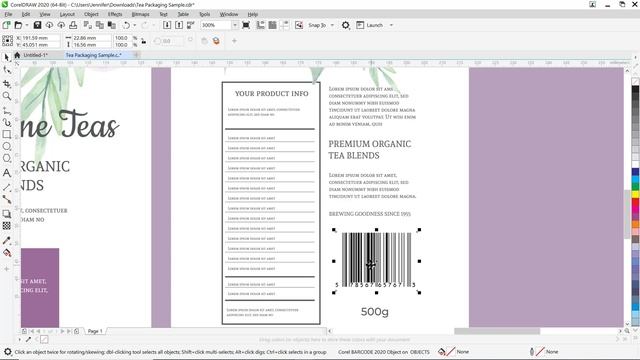Open the Object menu

point(91,14)
